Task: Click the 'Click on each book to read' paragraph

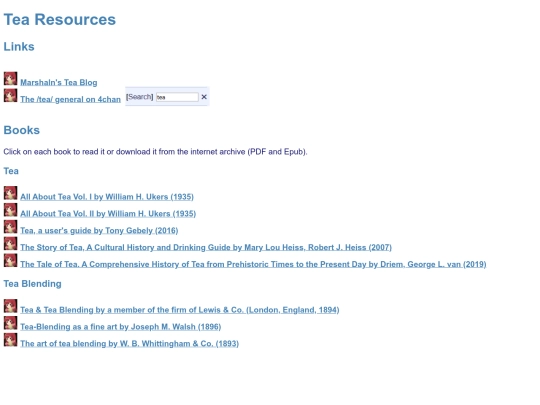Action: [x=155, y=152]
